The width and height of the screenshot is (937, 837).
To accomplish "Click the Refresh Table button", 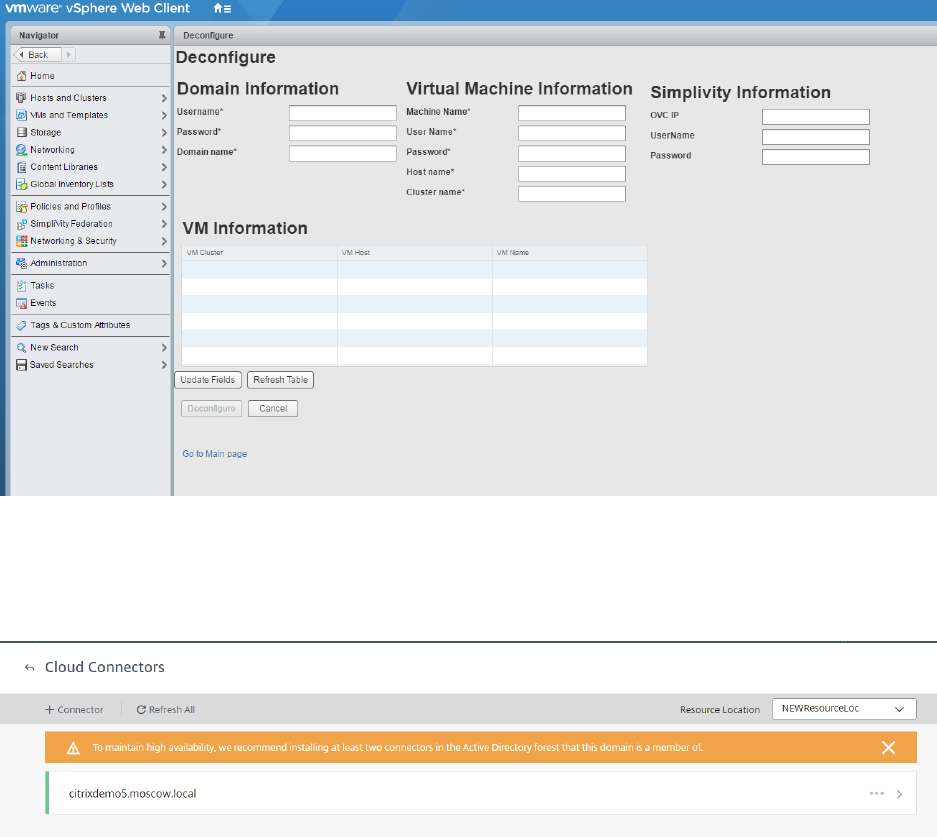I will (x=280, y=380).
